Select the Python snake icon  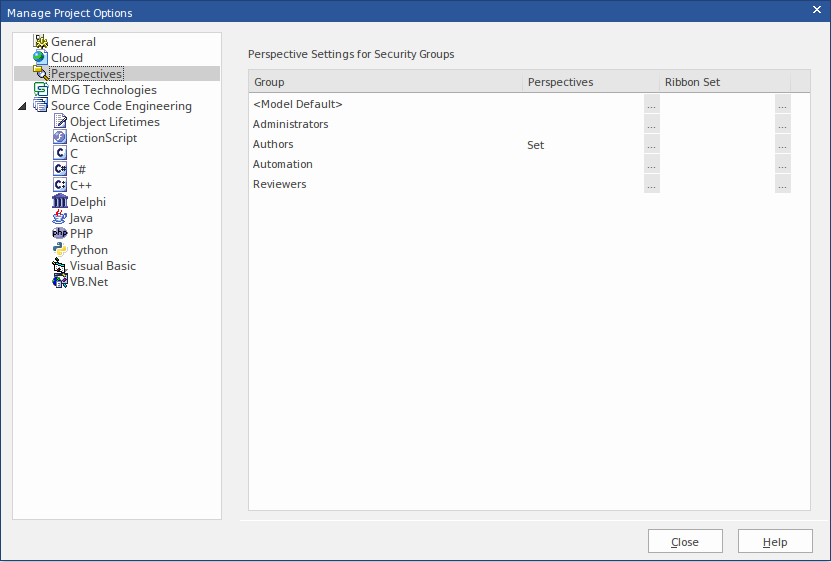pos(60,250)
